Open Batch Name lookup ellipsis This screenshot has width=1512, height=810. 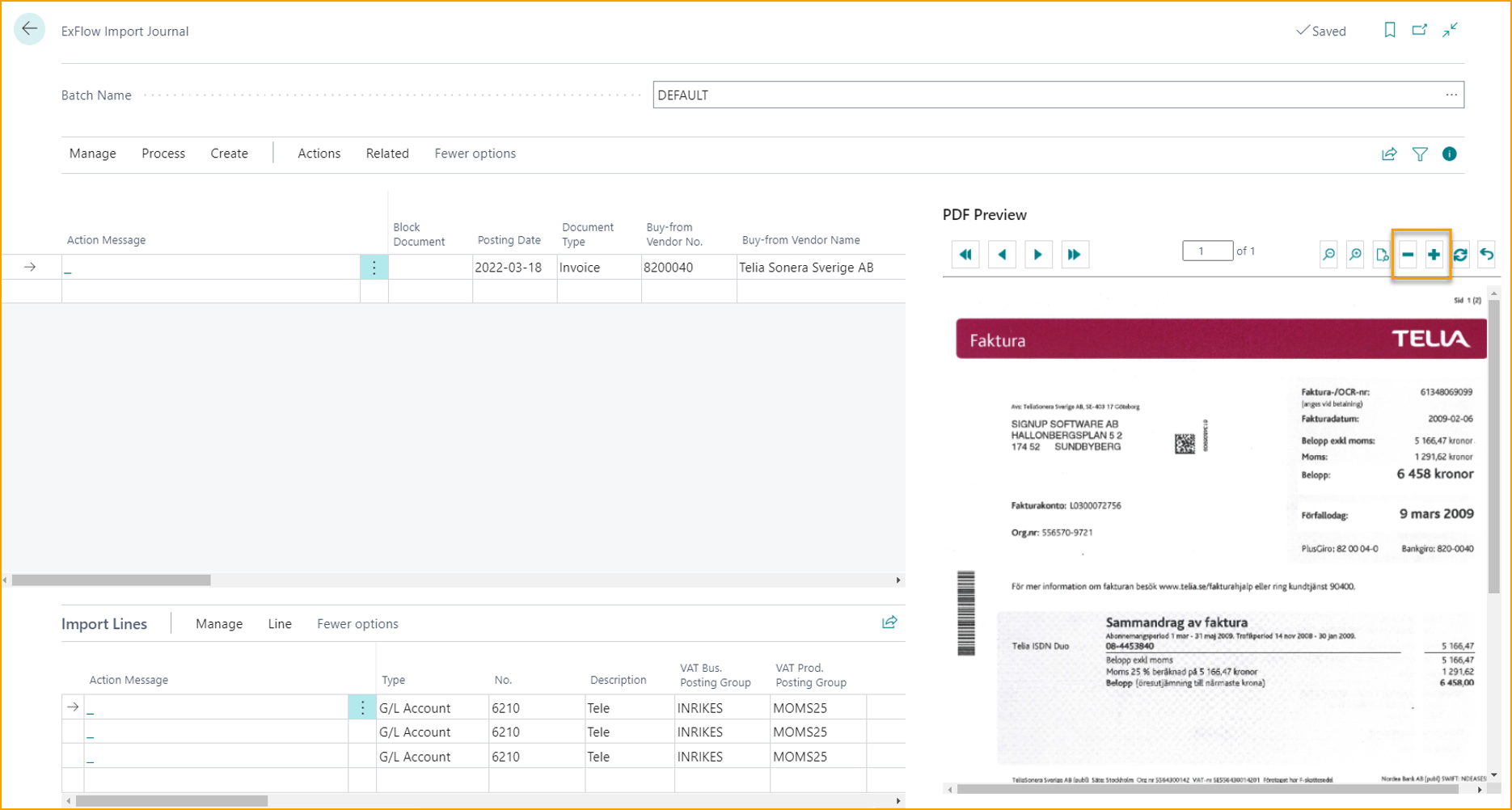click(1451, 95)
